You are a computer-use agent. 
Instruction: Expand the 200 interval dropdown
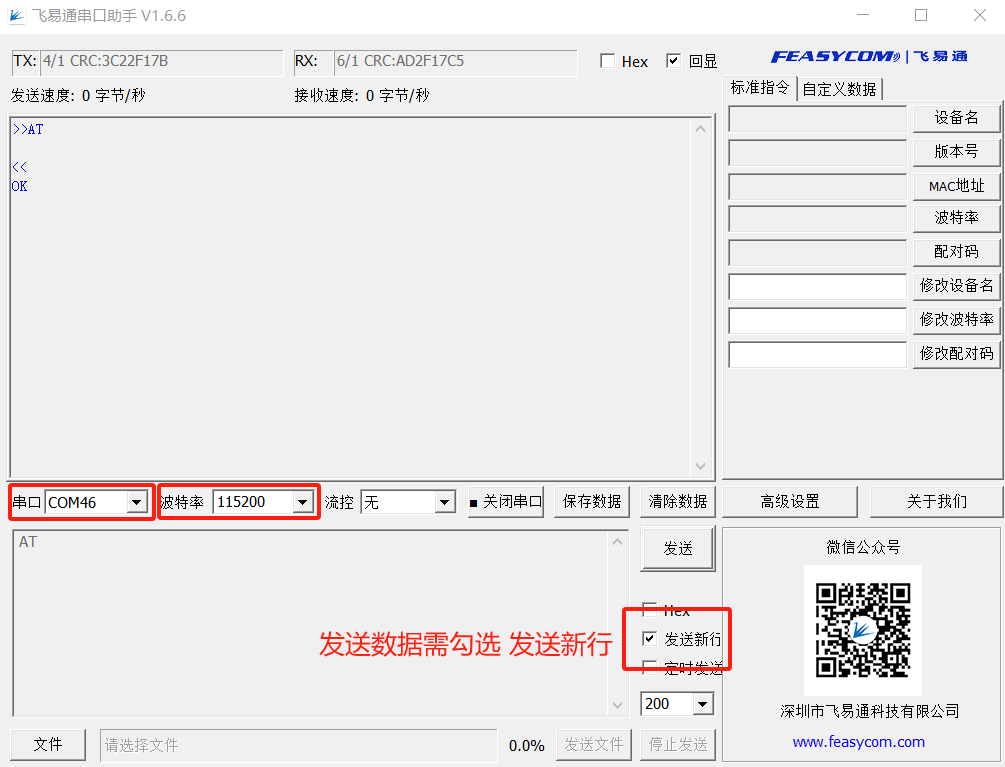point(702,704)
